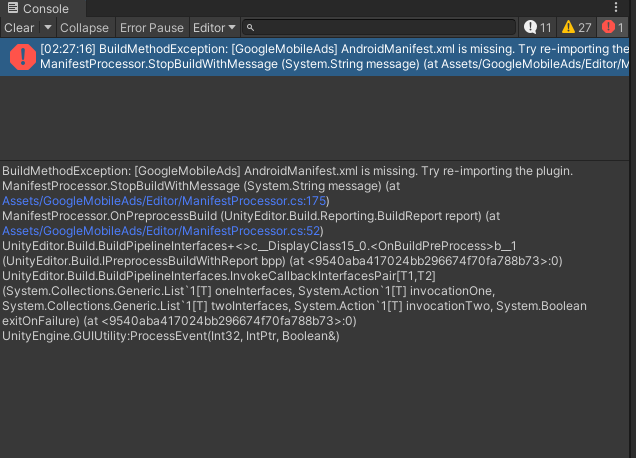Click the DisplayClass15_0 OnBuildPreProcess line
The image size is (636, 458).
point(259,246)
